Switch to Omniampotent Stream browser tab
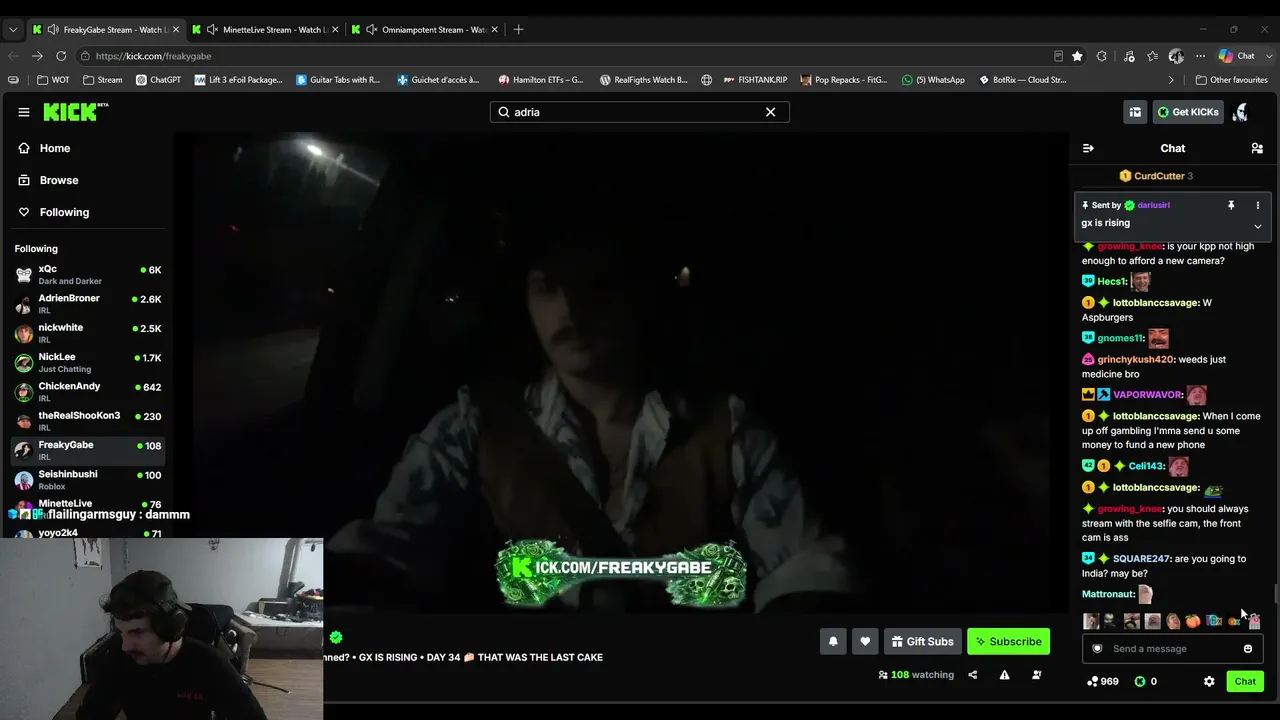1280x720 pixels. click(424, 30)
